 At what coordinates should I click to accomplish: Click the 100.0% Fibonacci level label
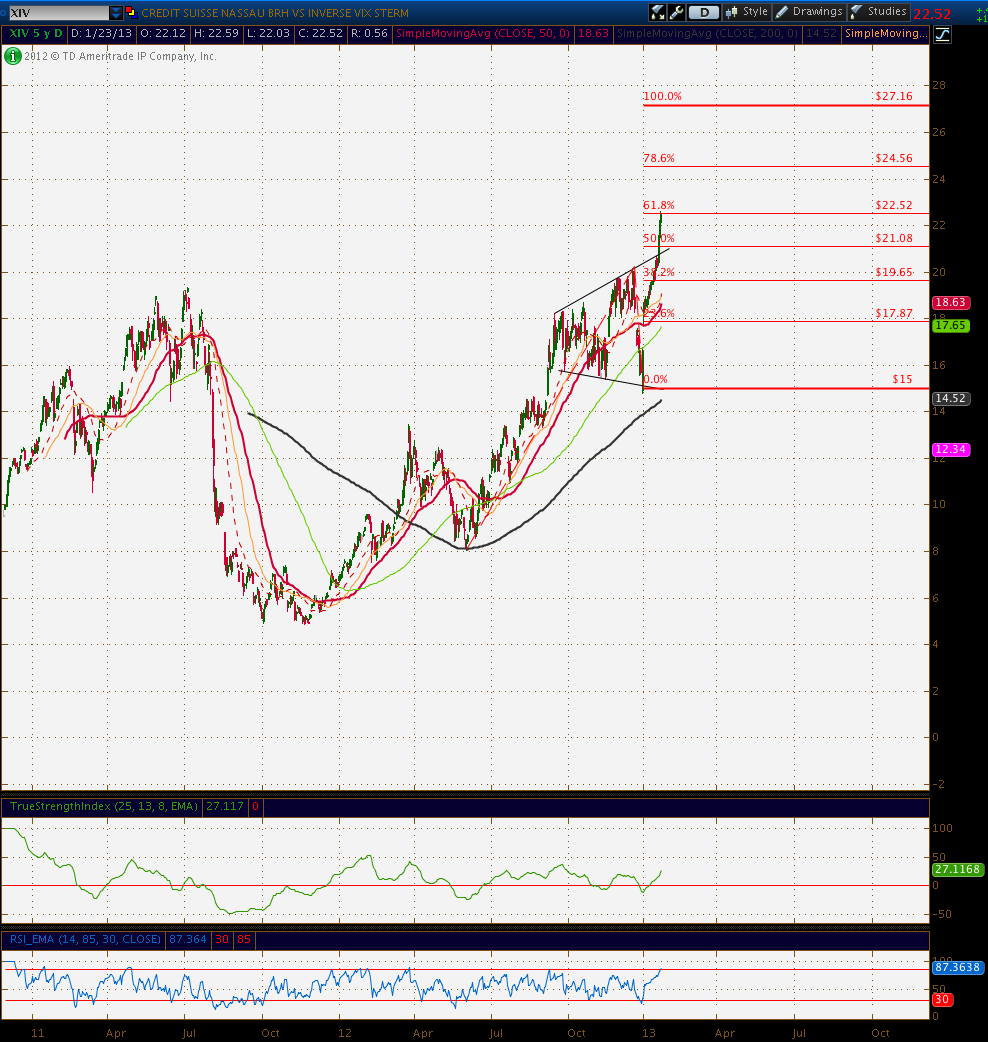click(662, 96)
